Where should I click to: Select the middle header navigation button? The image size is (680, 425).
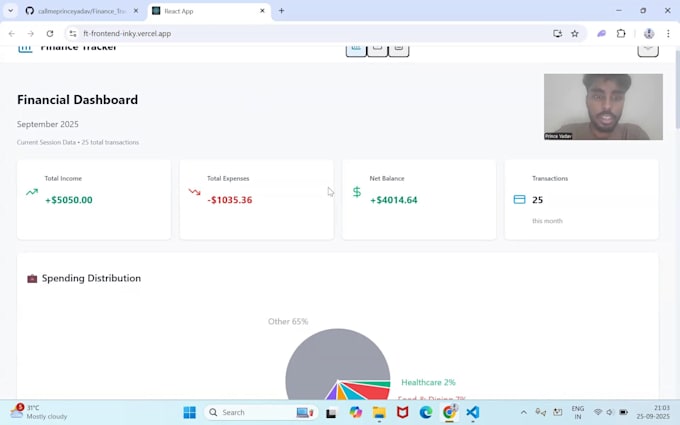coord(377,50)
